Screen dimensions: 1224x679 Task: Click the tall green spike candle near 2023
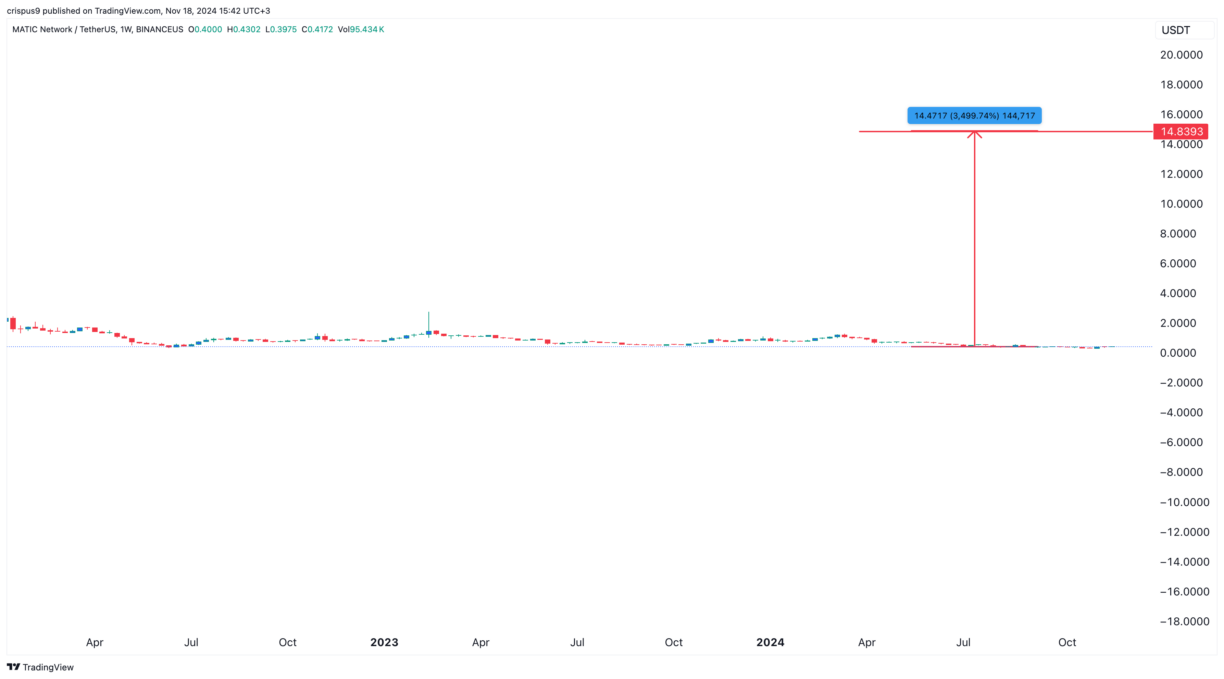click(428, 325)
